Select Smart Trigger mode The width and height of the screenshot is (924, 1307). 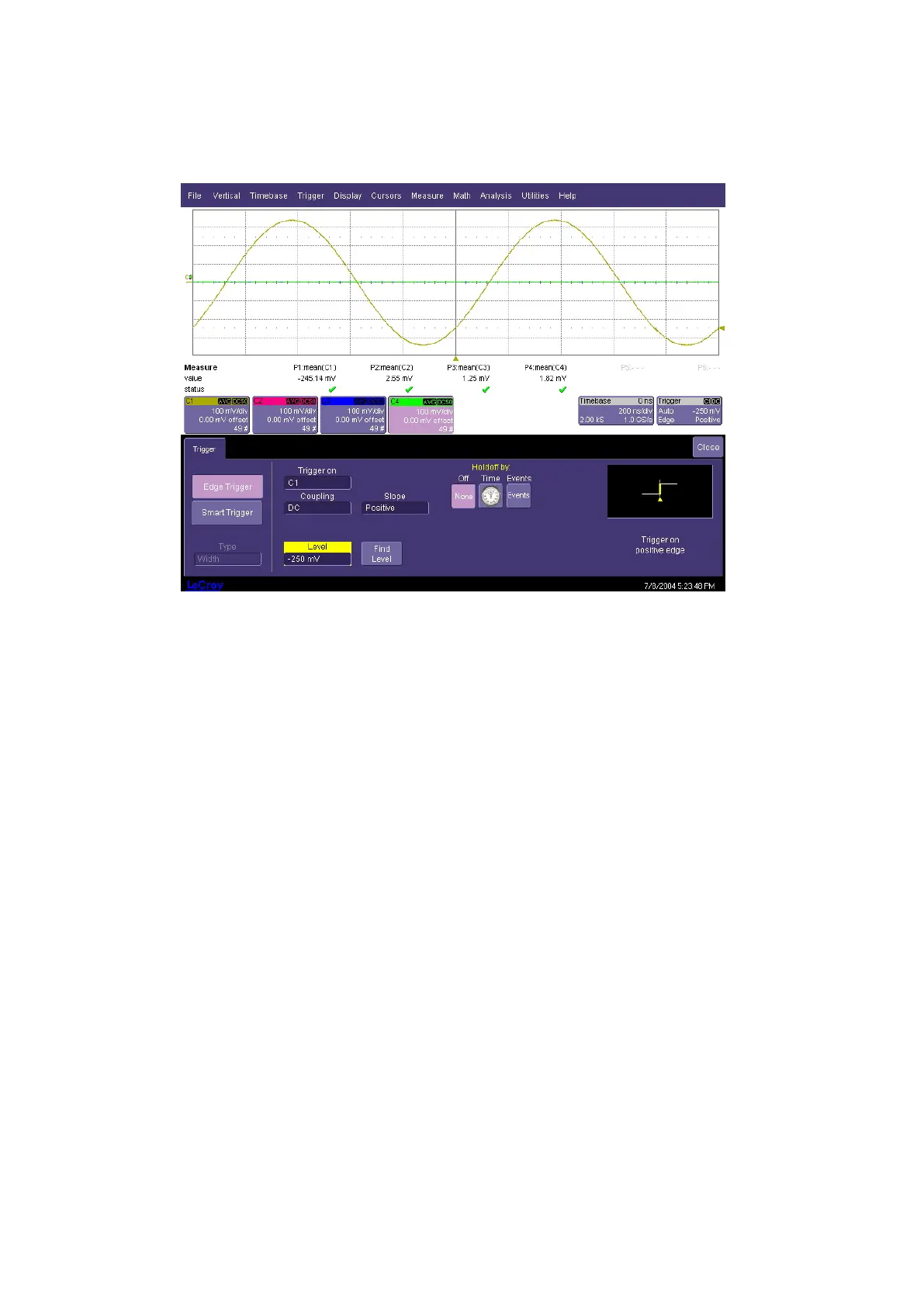(x=227, y=512)
